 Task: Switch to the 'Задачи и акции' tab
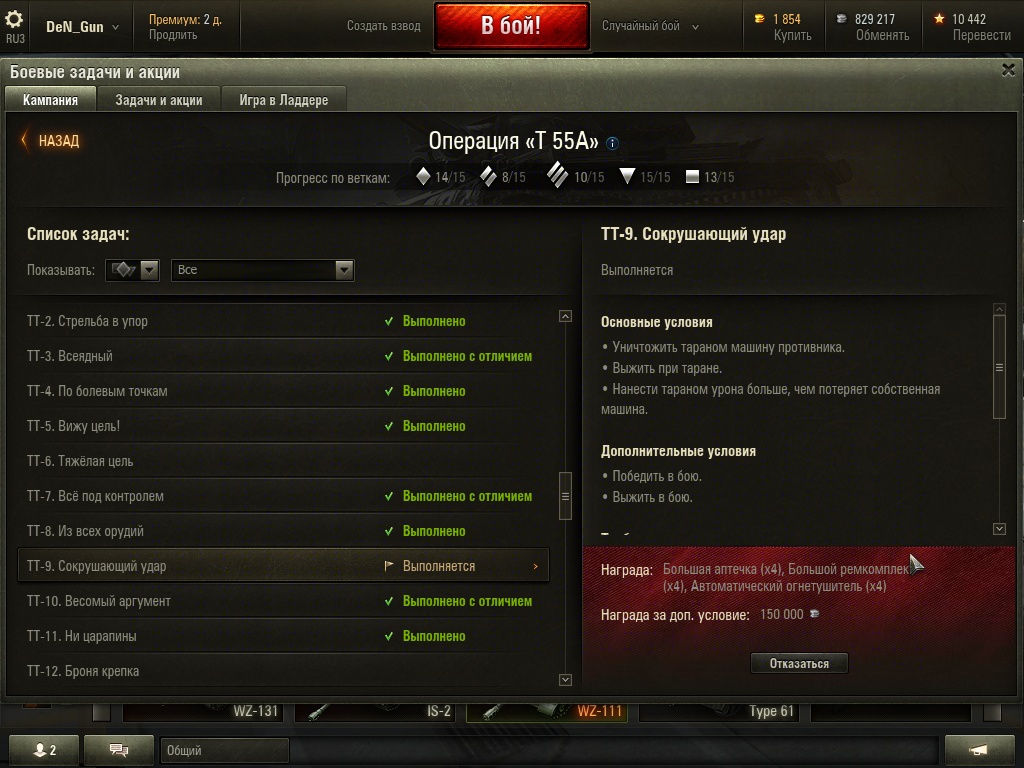point(159,100)
